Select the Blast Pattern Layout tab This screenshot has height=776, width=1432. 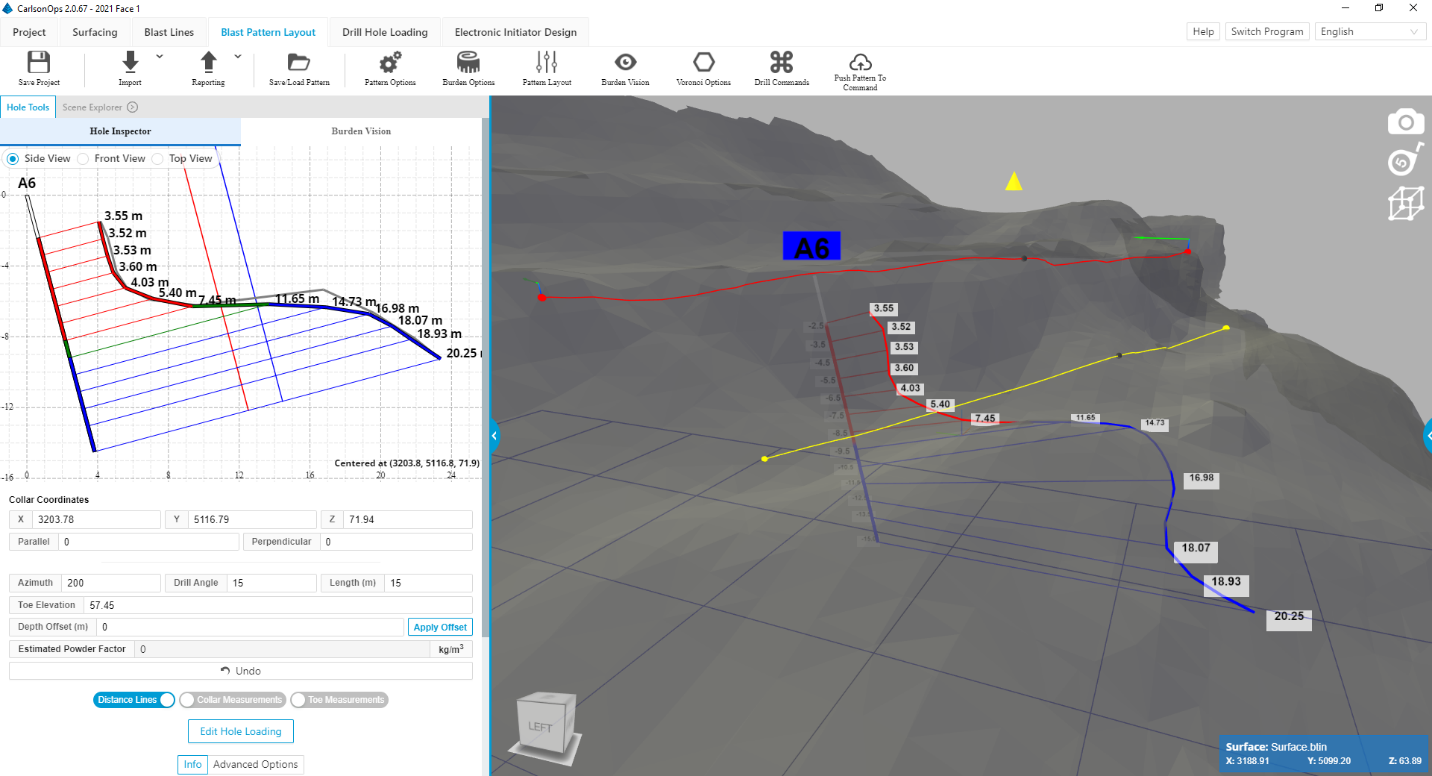(268, 32)
